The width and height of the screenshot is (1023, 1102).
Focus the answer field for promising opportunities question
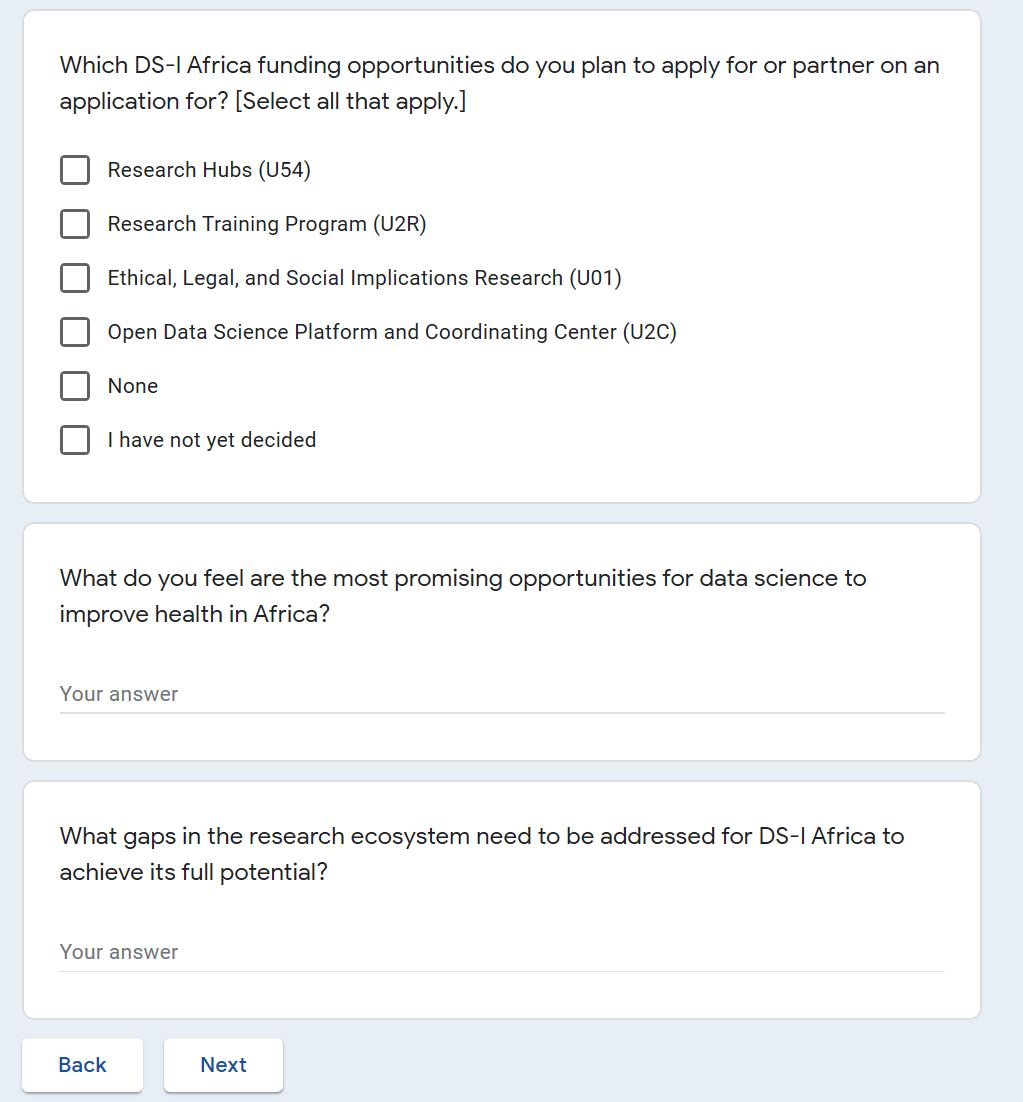click(502, 694)
